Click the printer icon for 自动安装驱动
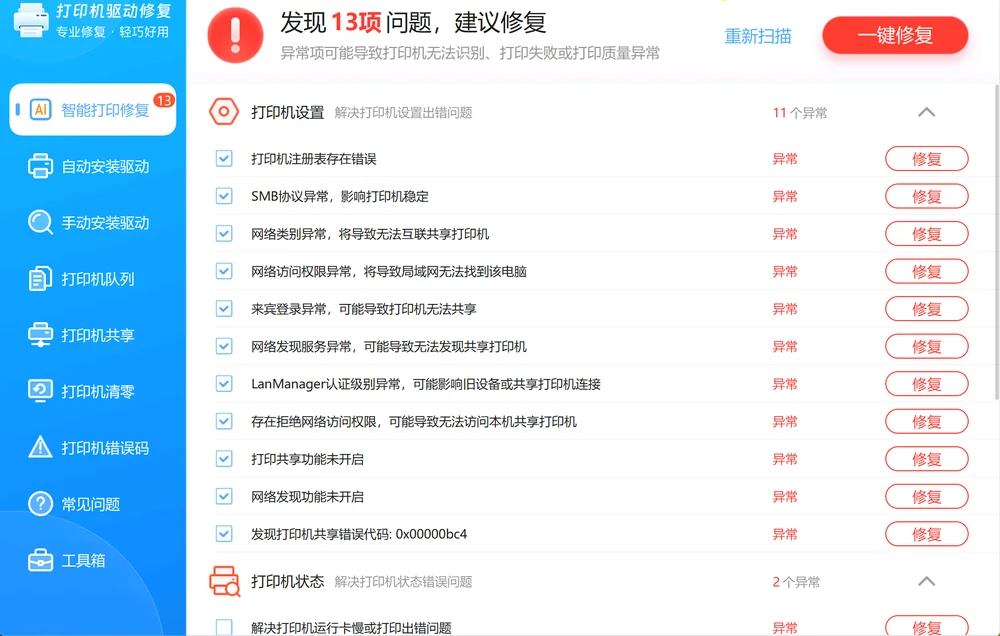Image resolution: width=1000 pixels, height=636 pixels. coord(40,166)
